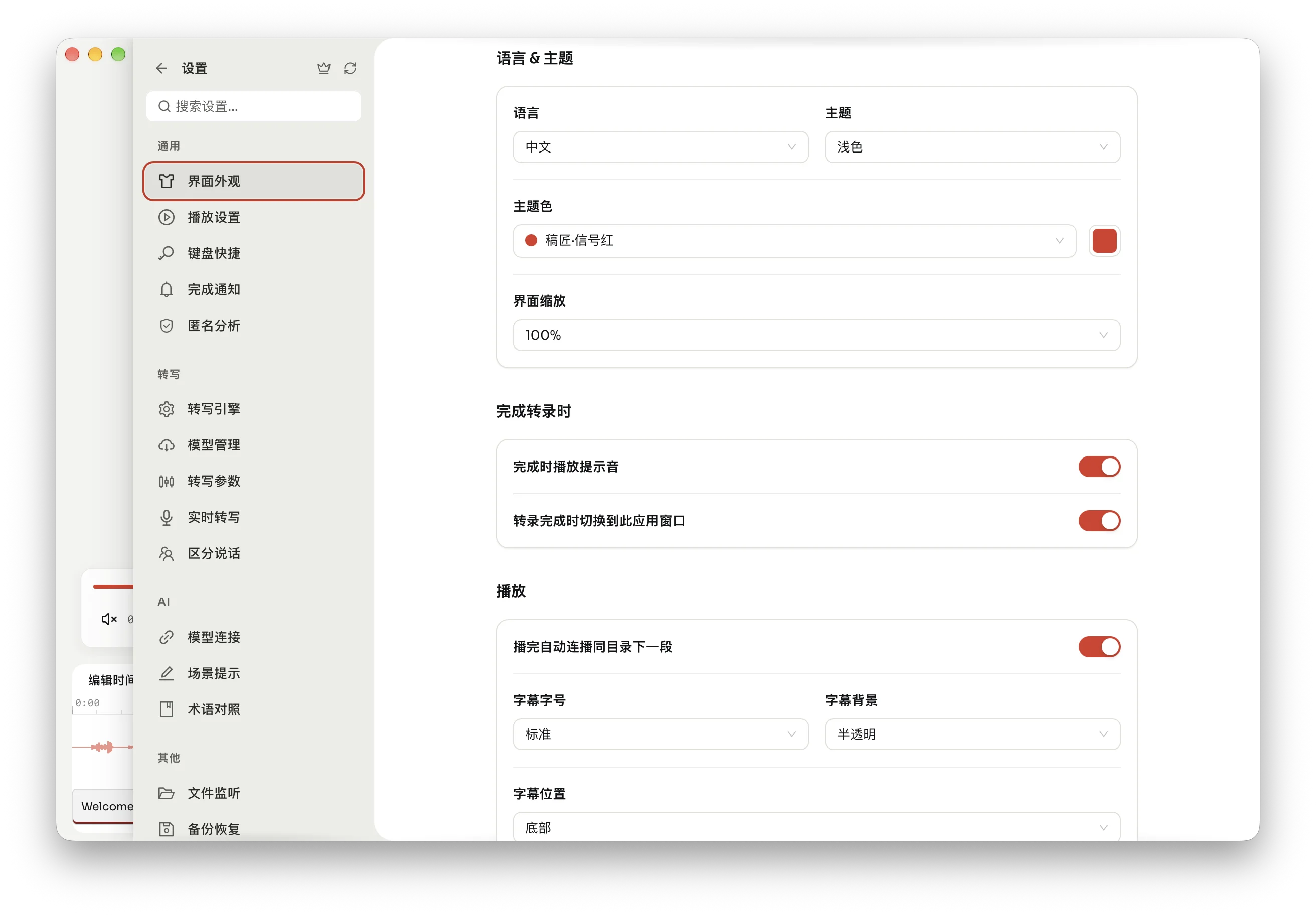Click the shield icon beside 匿名分析

[166, 326]
